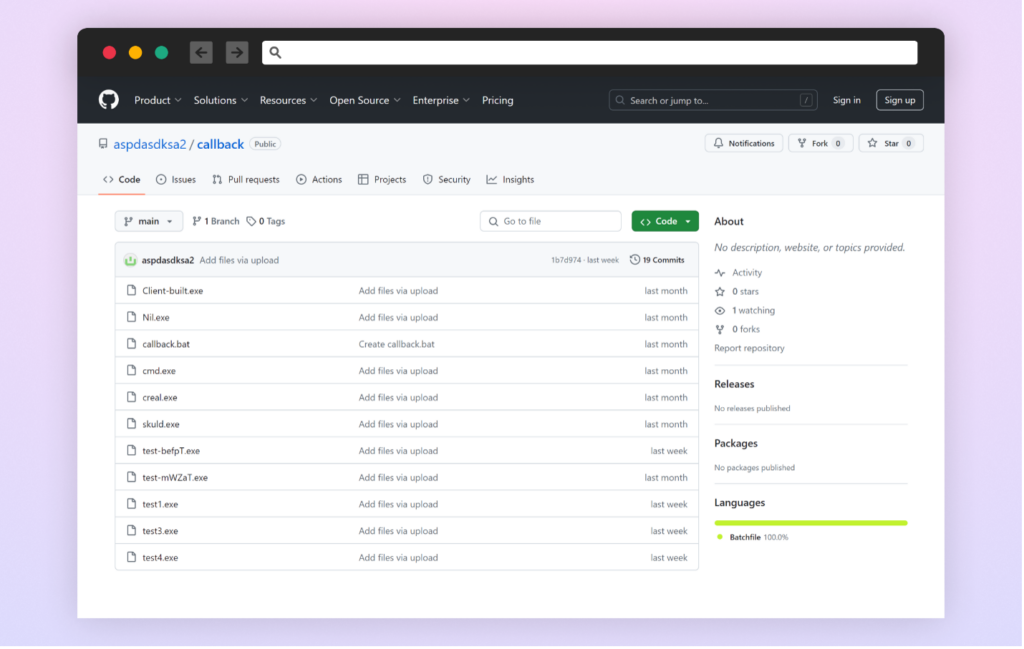Star the repository with Star button
Screen dimensions: 1024x649
891,144
